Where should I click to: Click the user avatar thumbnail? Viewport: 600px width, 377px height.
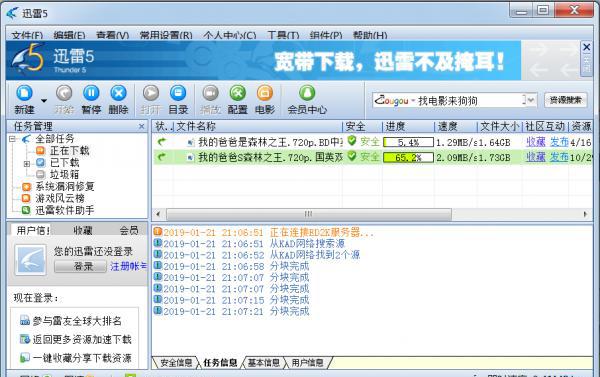31,260
